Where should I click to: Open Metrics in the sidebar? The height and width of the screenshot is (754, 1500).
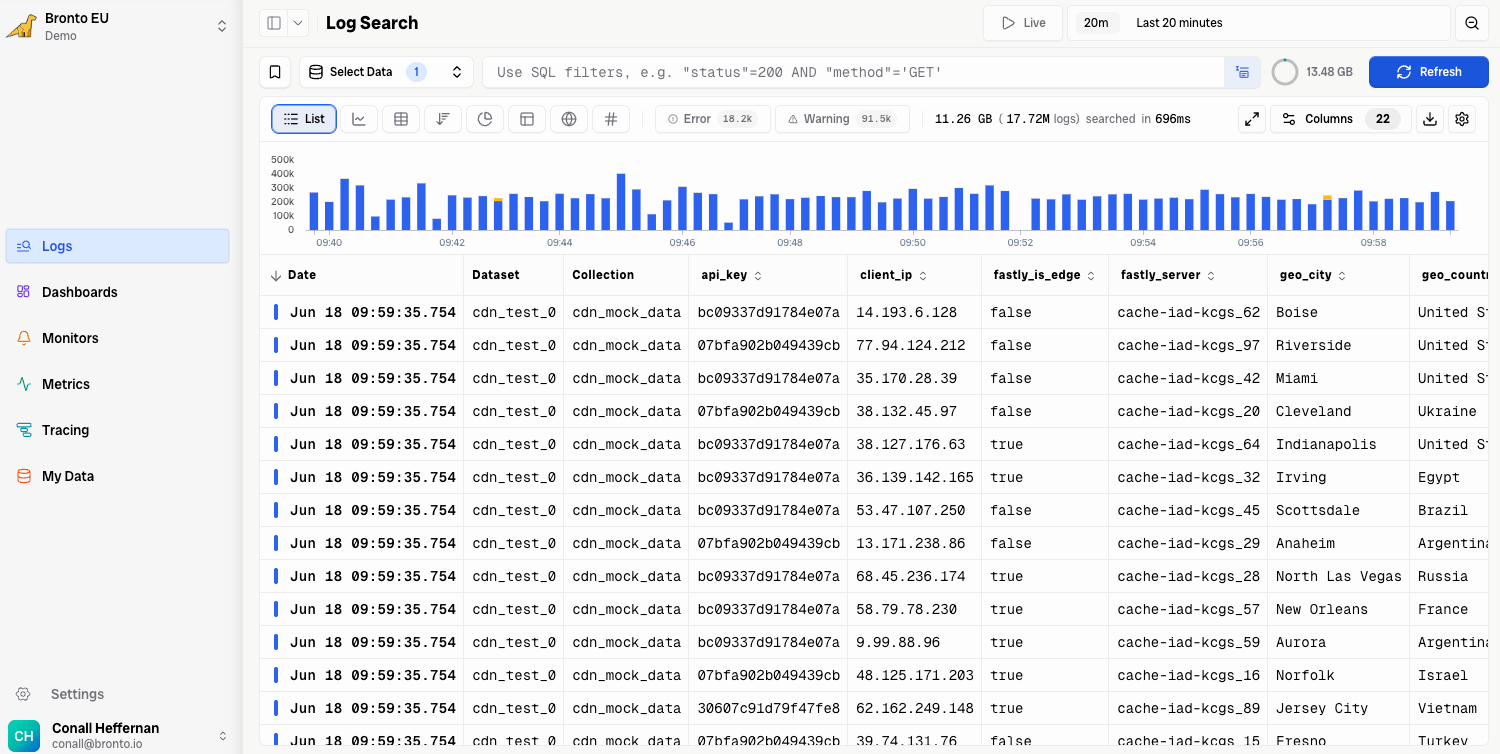pyautogui.click(x=118, y=384)
